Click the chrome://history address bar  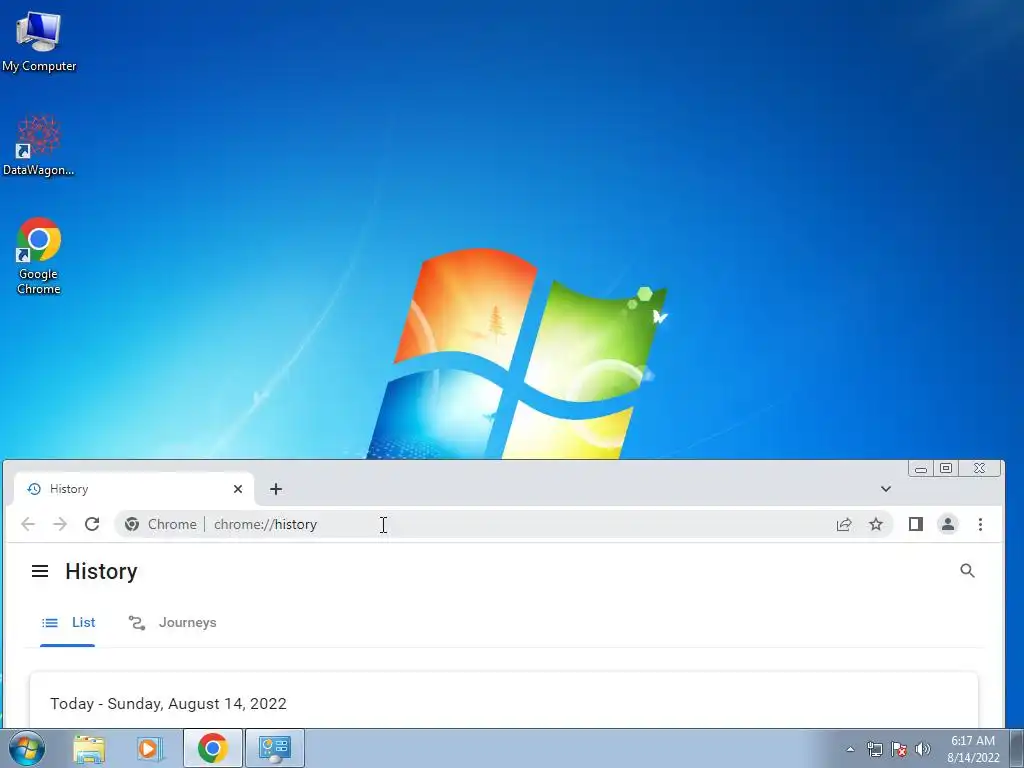[x=503, y=524]
